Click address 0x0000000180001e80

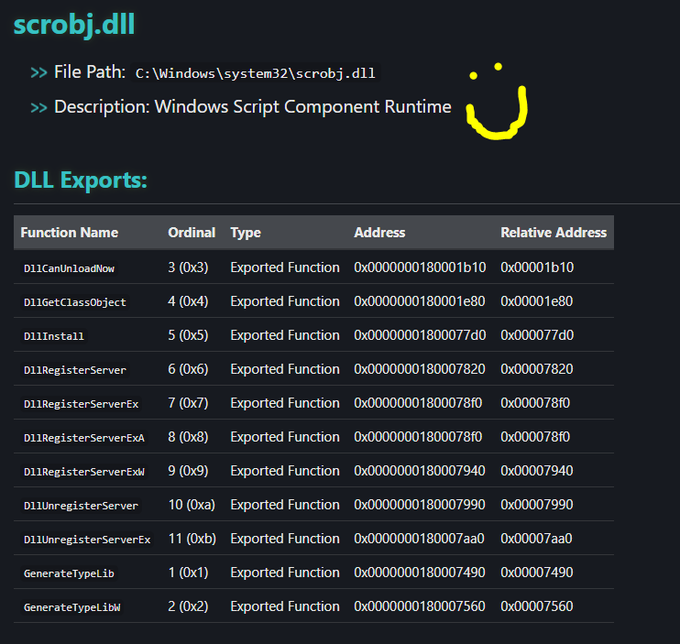pos(420,301)
